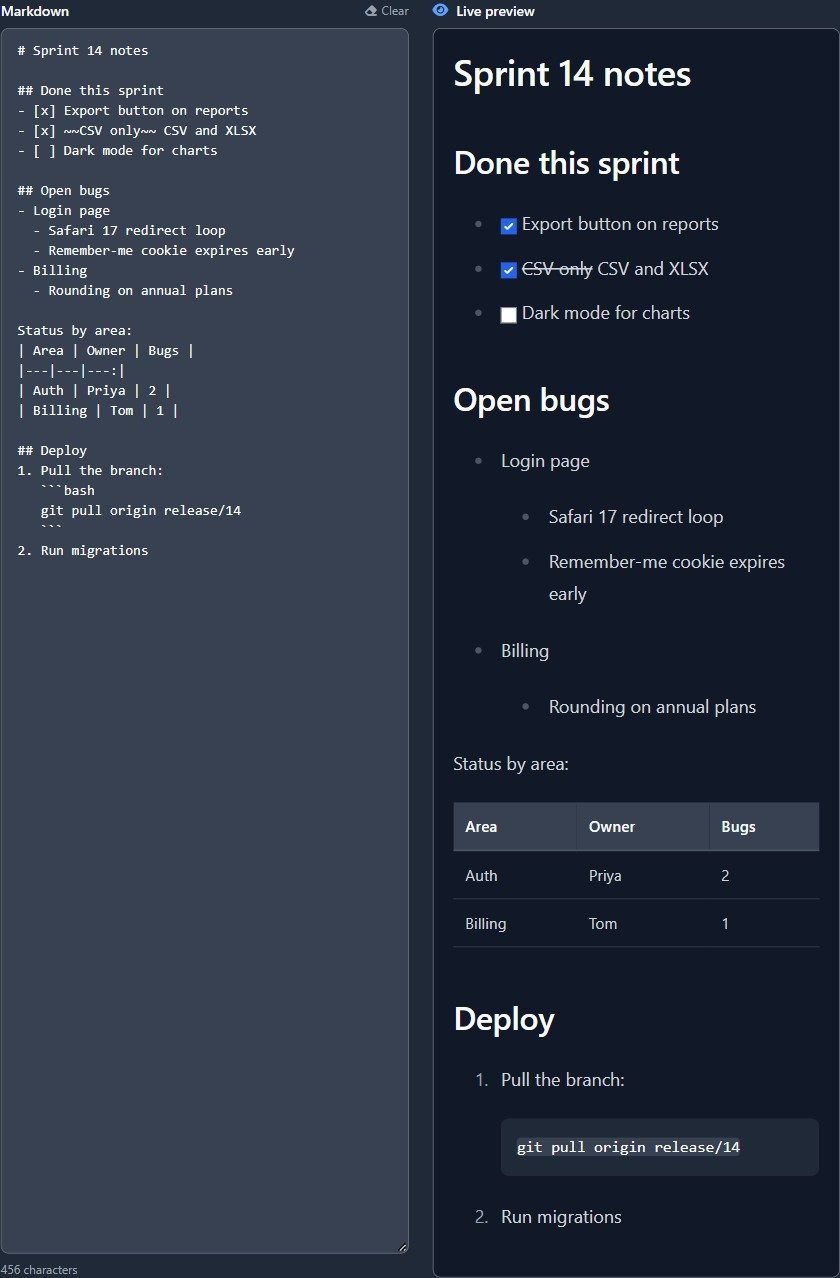Screen dimensions: 840x1278
Task: Click the table separator line in editor
Action: (x=71, y=370)
